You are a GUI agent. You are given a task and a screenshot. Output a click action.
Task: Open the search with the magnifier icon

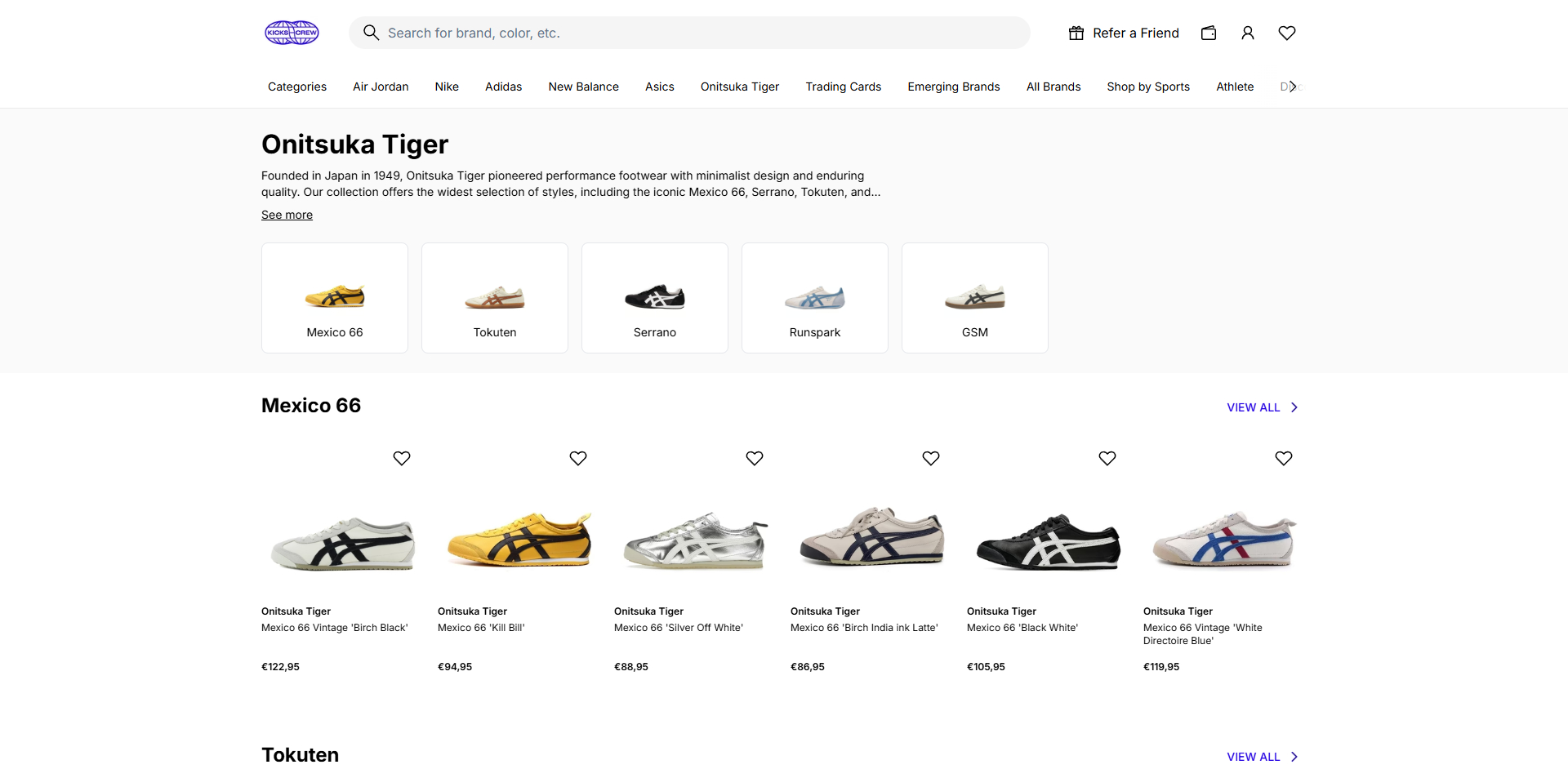[372, 33]
